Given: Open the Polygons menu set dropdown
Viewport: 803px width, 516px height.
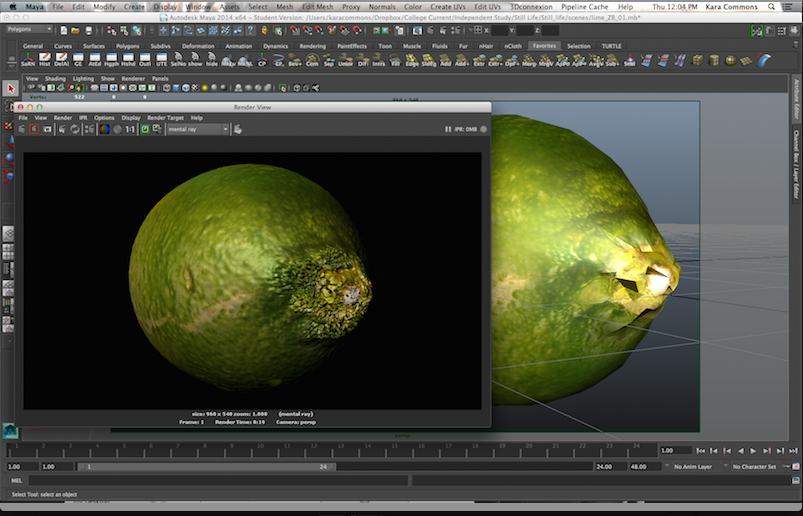Looking at the screenshot, I should 29,29.
